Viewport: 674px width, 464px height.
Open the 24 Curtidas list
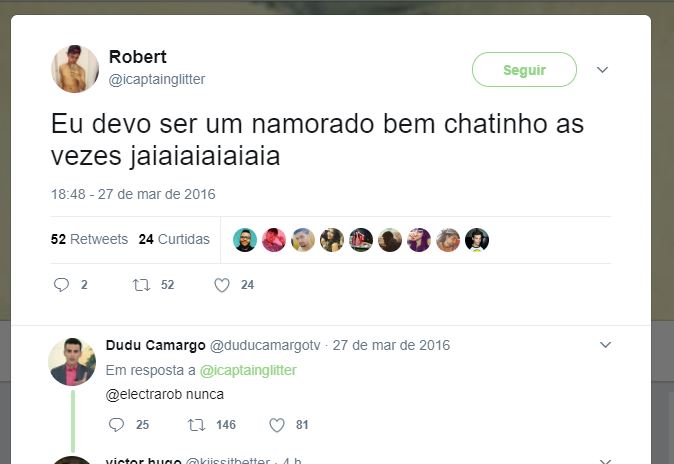click(174, 239)
